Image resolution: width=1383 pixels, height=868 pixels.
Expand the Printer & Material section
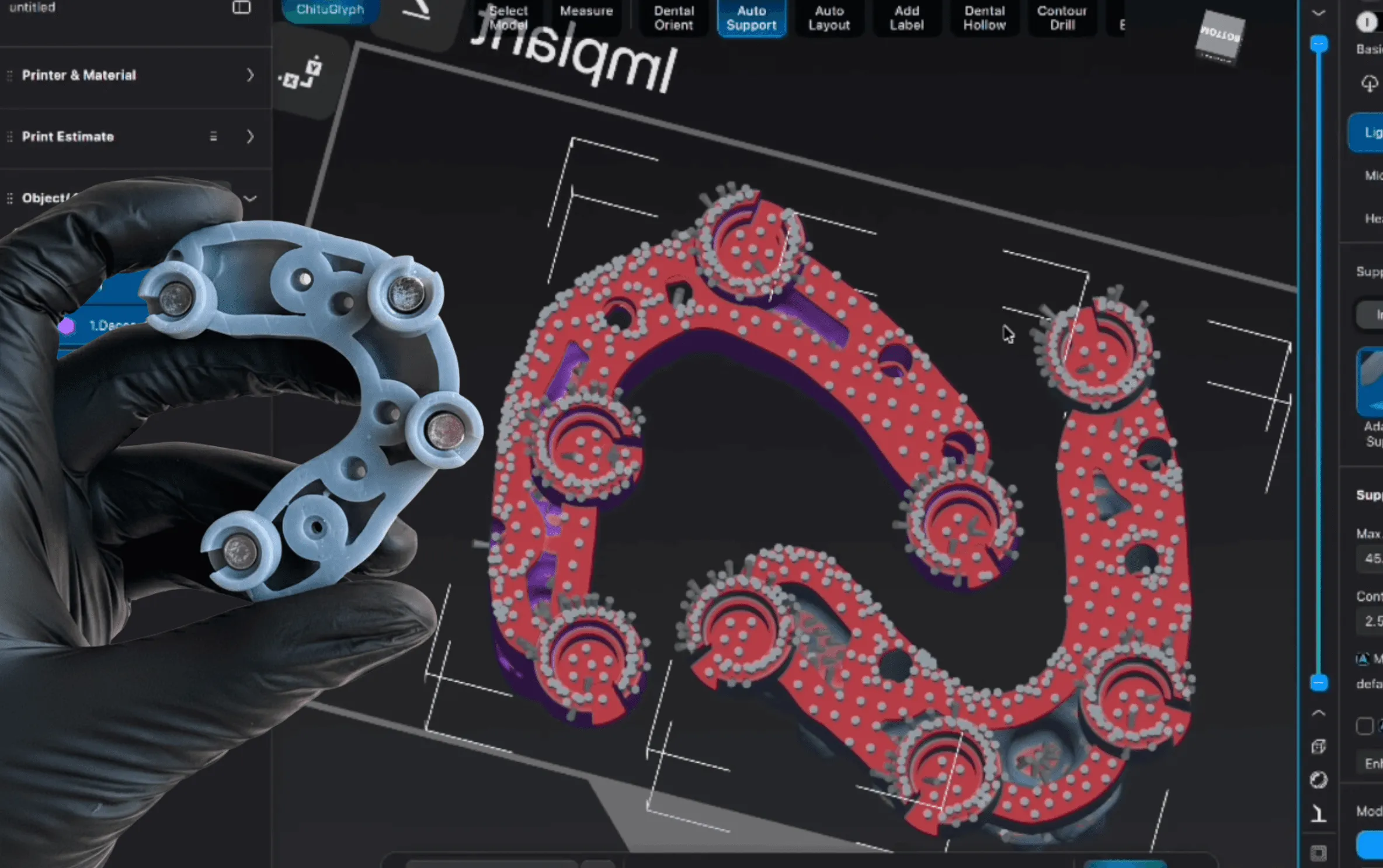click(x=250, y=75)
